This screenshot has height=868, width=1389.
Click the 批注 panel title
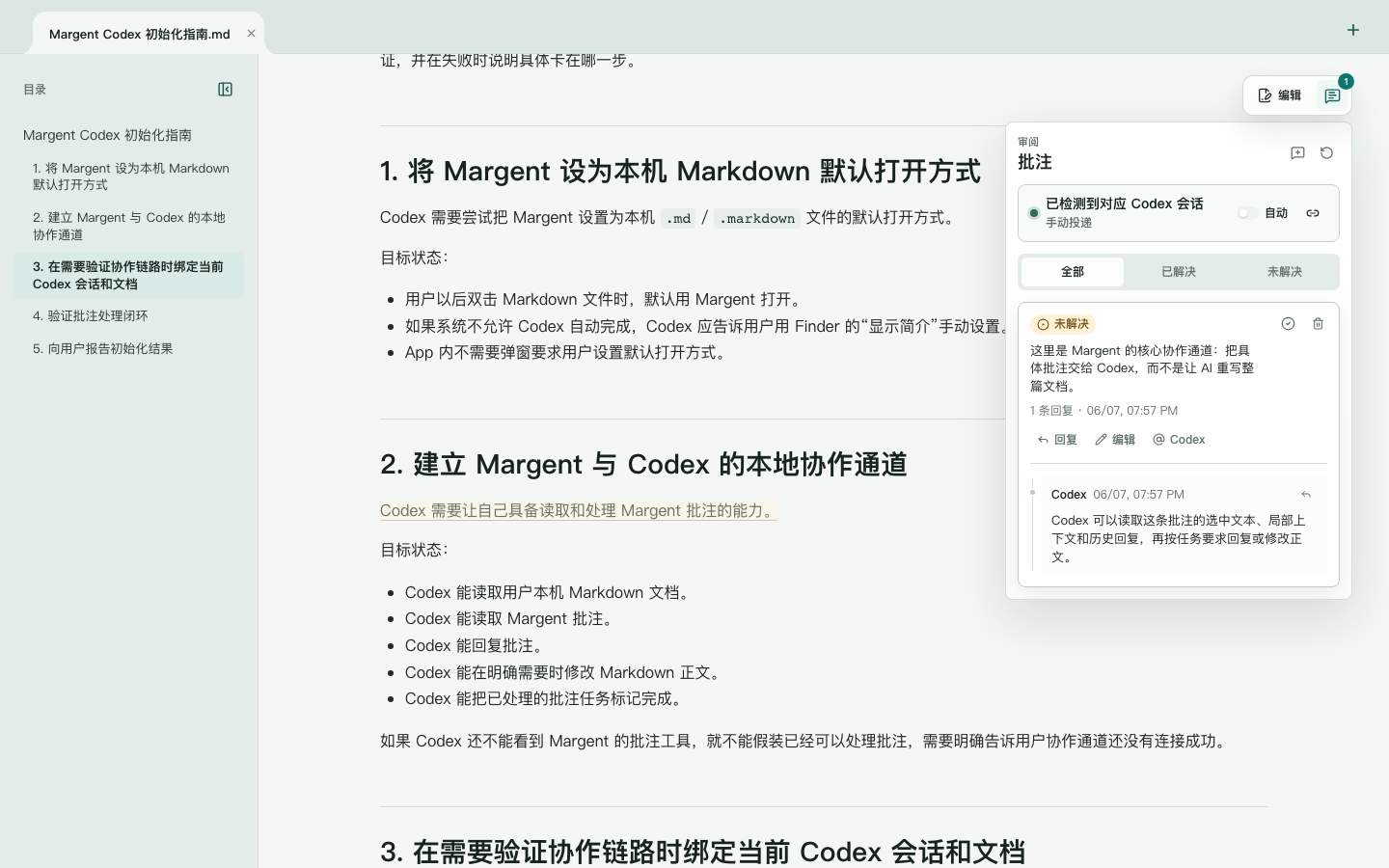click(1035, 162)
